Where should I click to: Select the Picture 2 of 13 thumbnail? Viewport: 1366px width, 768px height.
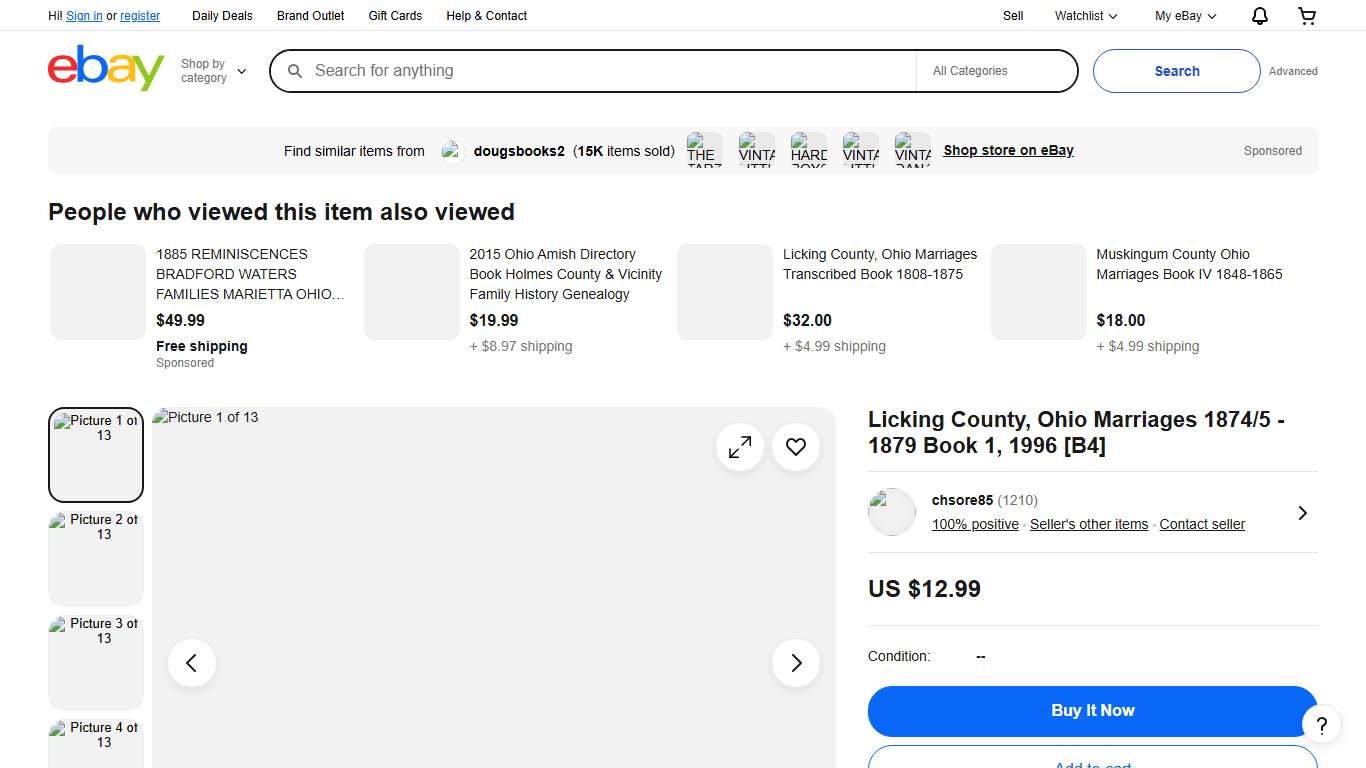click(x=95, y=558)
